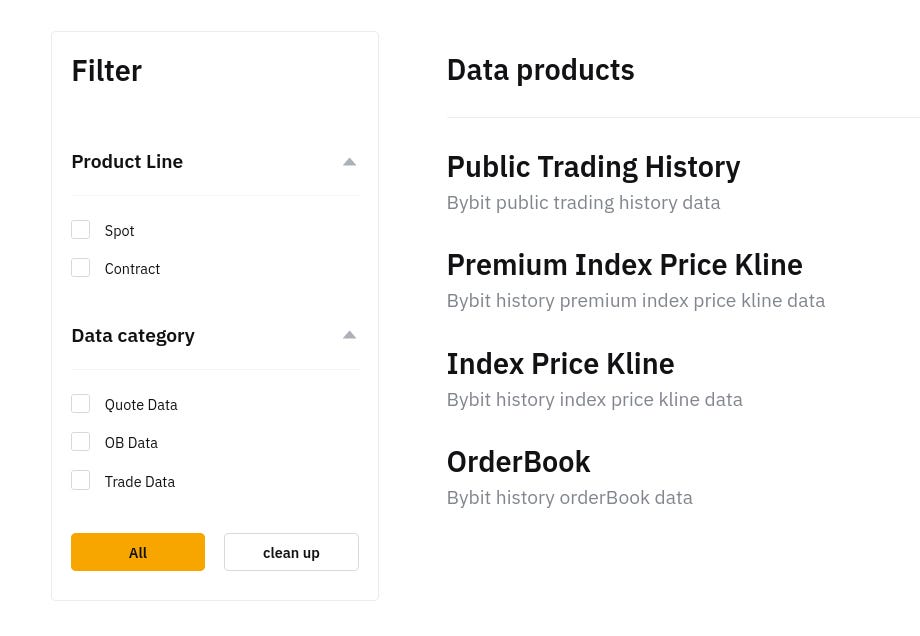Click "Bybit history index price kline data" text
The height and width of the screenshot is (636, 920).
tap(594, 400)
